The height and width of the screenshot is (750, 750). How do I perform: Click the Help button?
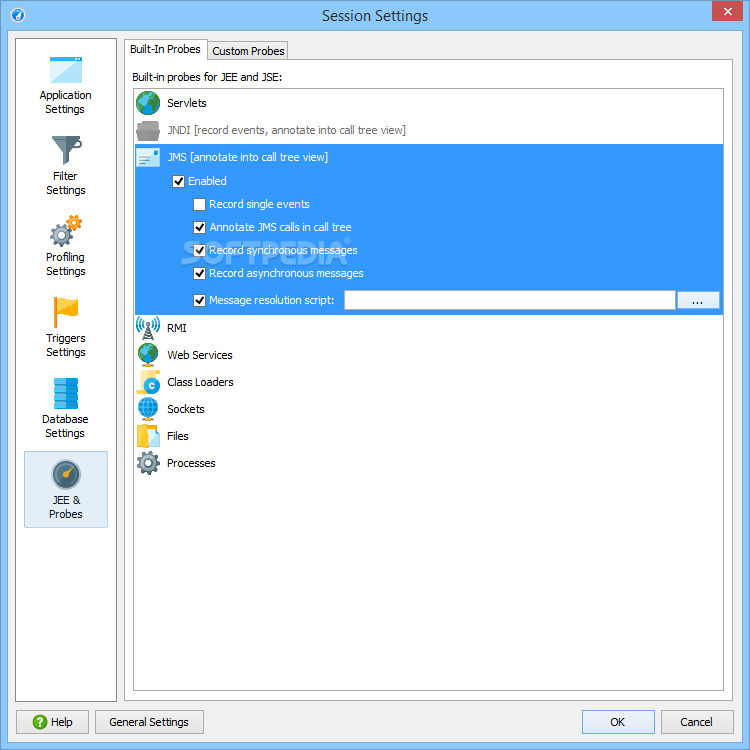click(x=53, y=722)
